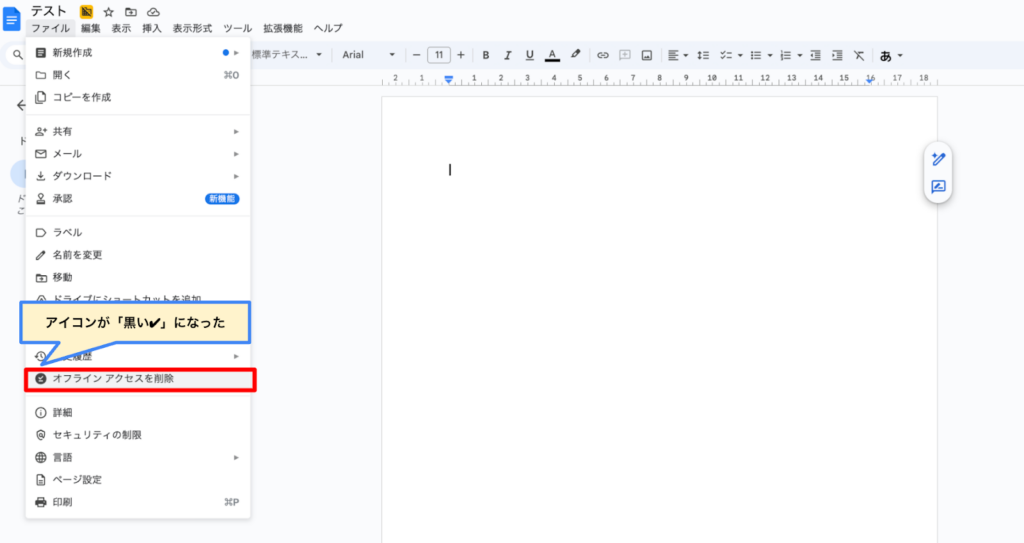
Task: Click the insert link icon
Action: pyautogui.click(x=603, y=55)
